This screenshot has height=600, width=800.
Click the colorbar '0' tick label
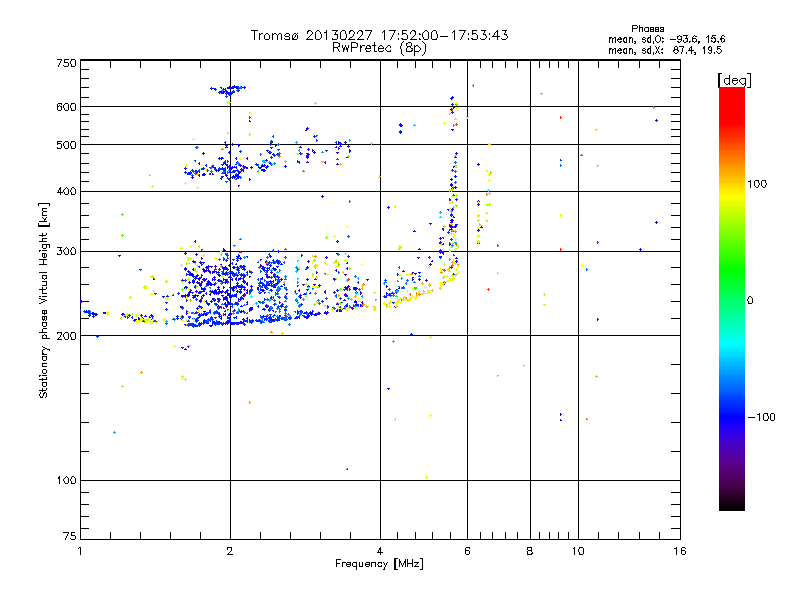pos(750,300)
